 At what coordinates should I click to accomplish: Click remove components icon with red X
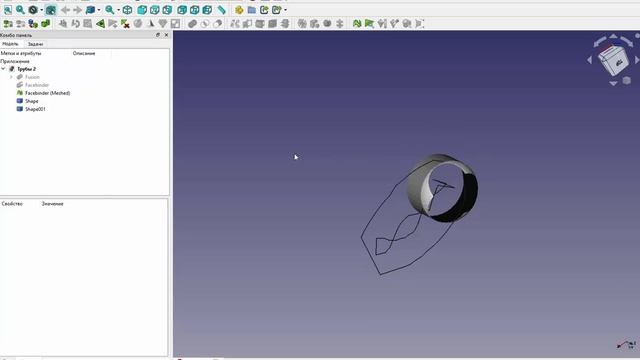coord(125,24)
